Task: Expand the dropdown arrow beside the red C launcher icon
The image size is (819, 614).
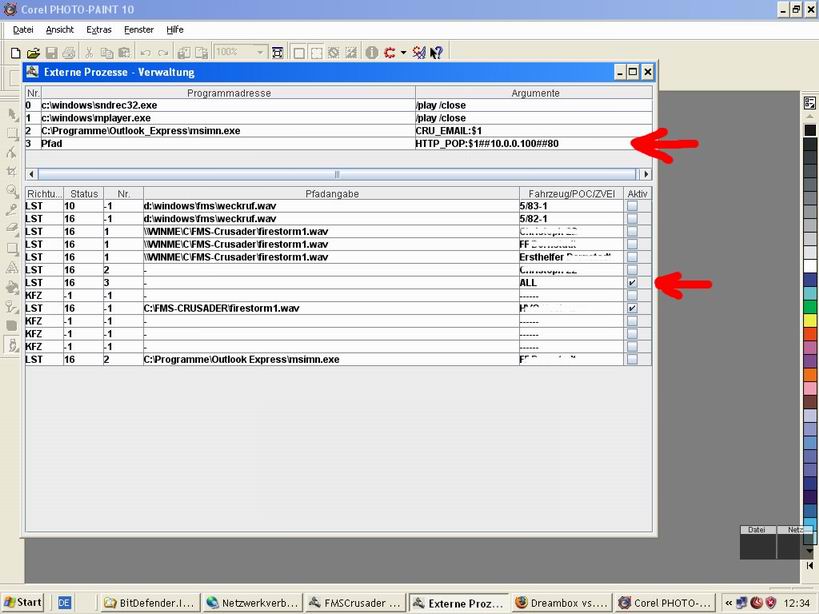Action: [403, 52]
